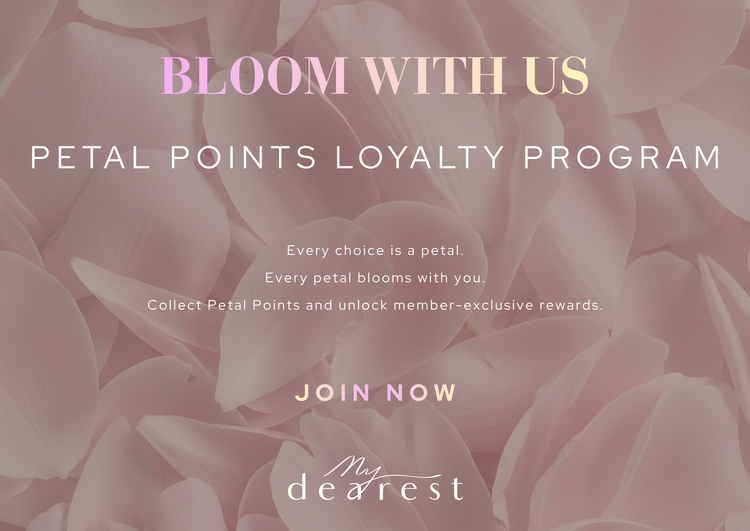
Task: Click the My Dearest brand logo
Action: coord(375,480)
